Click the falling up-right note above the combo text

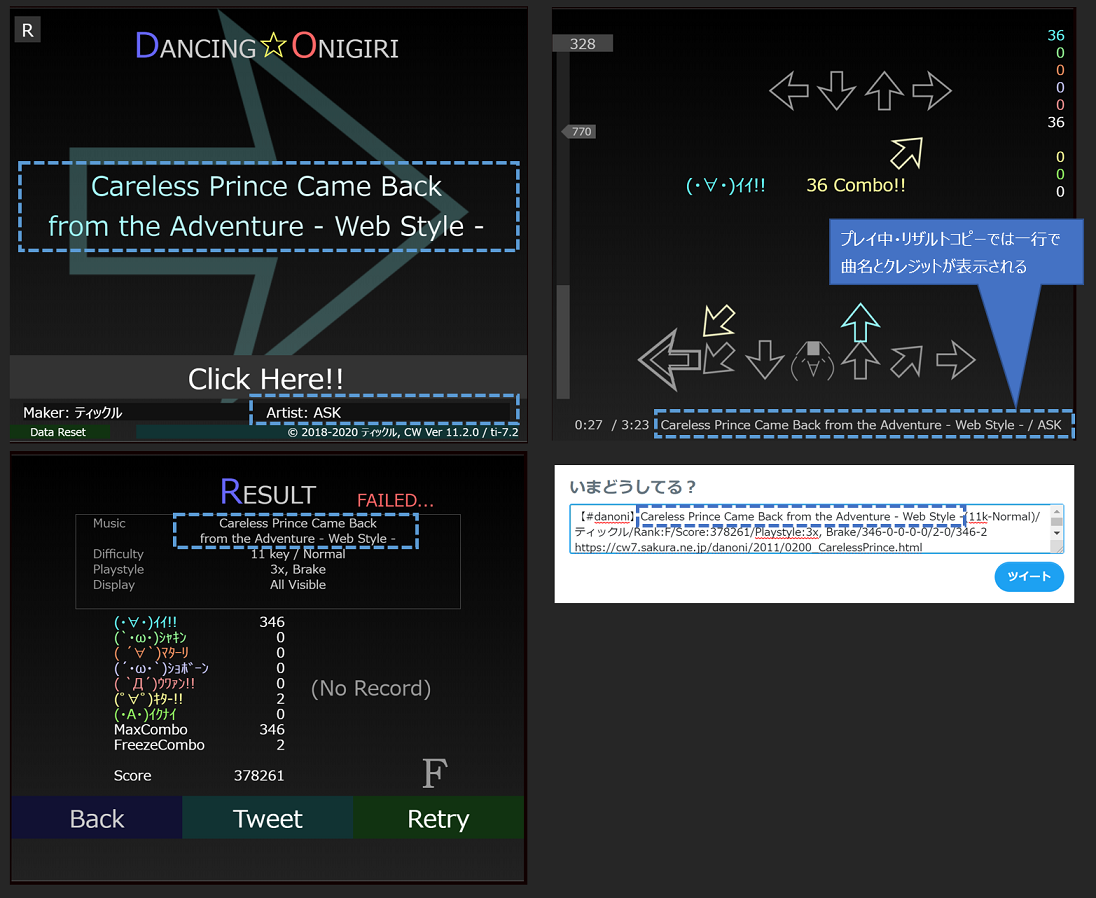click(907, 153)
